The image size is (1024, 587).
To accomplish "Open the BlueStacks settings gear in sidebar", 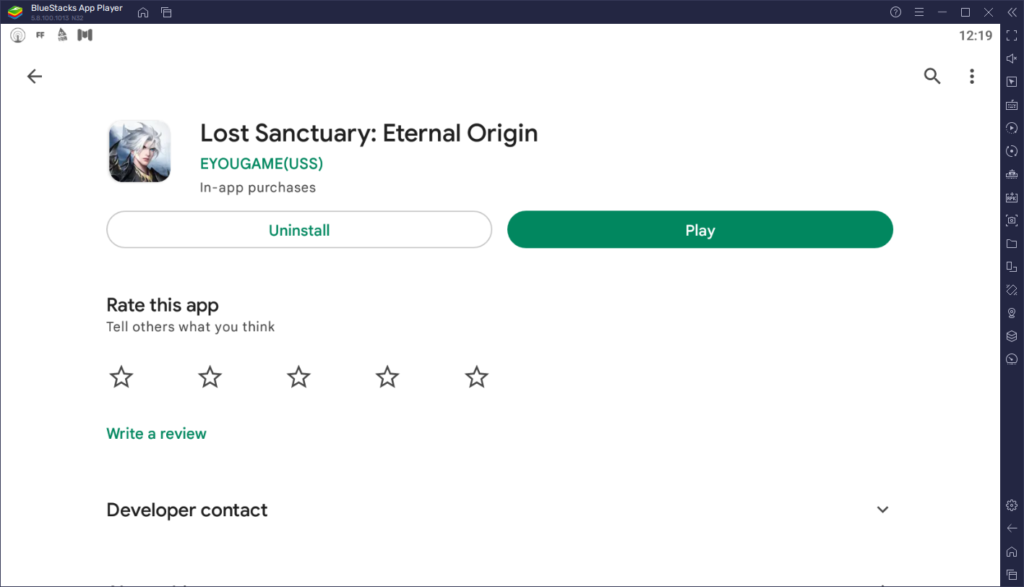I will point(1011,506).
